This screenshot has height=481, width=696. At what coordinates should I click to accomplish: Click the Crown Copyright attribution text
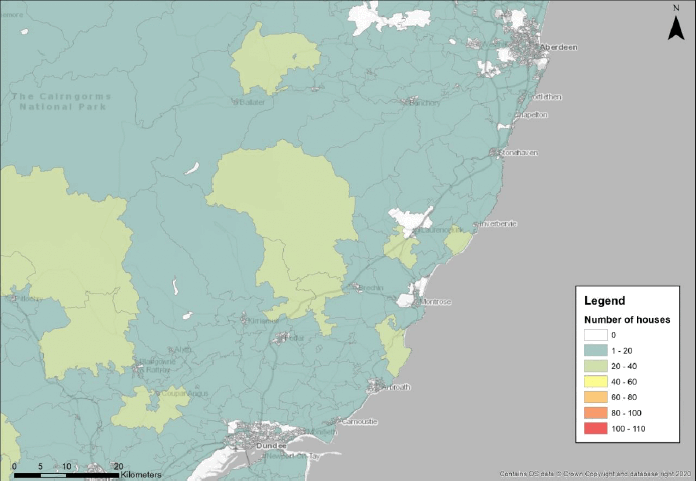(x=595, y=474)
